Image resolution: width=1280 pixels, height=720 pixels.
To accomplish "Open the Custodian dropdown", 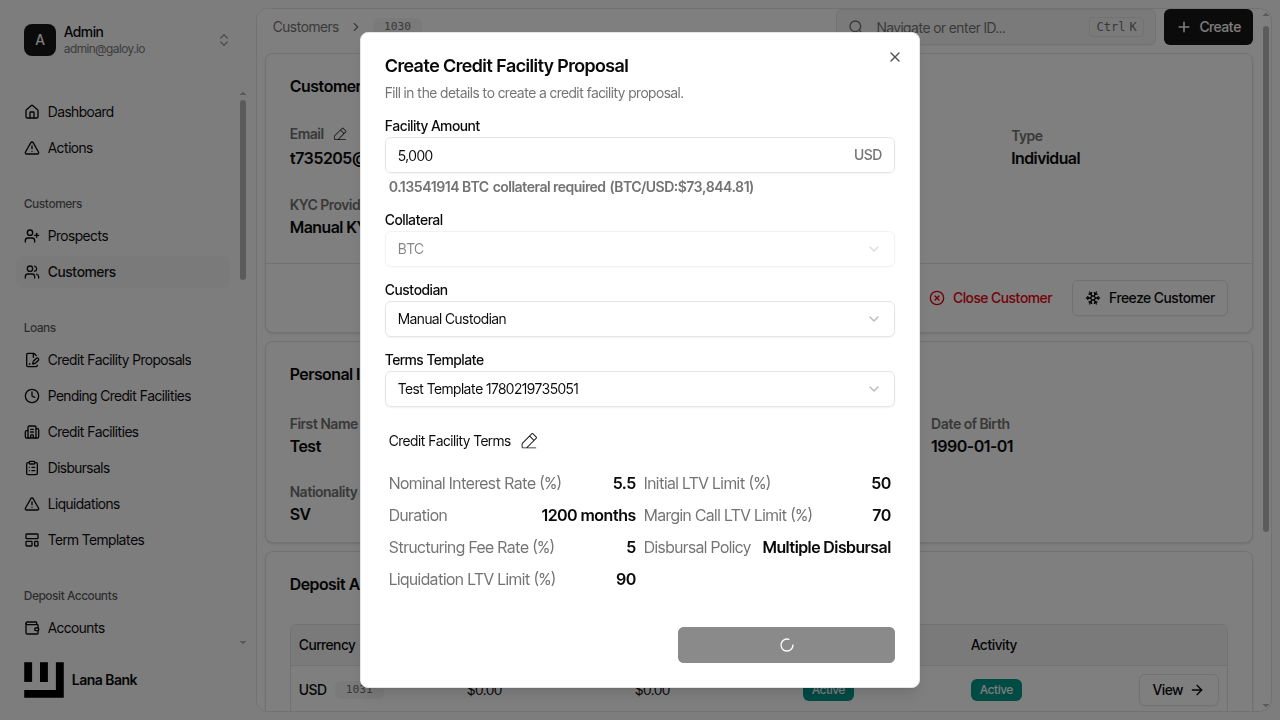I will (x=639, y=319).
